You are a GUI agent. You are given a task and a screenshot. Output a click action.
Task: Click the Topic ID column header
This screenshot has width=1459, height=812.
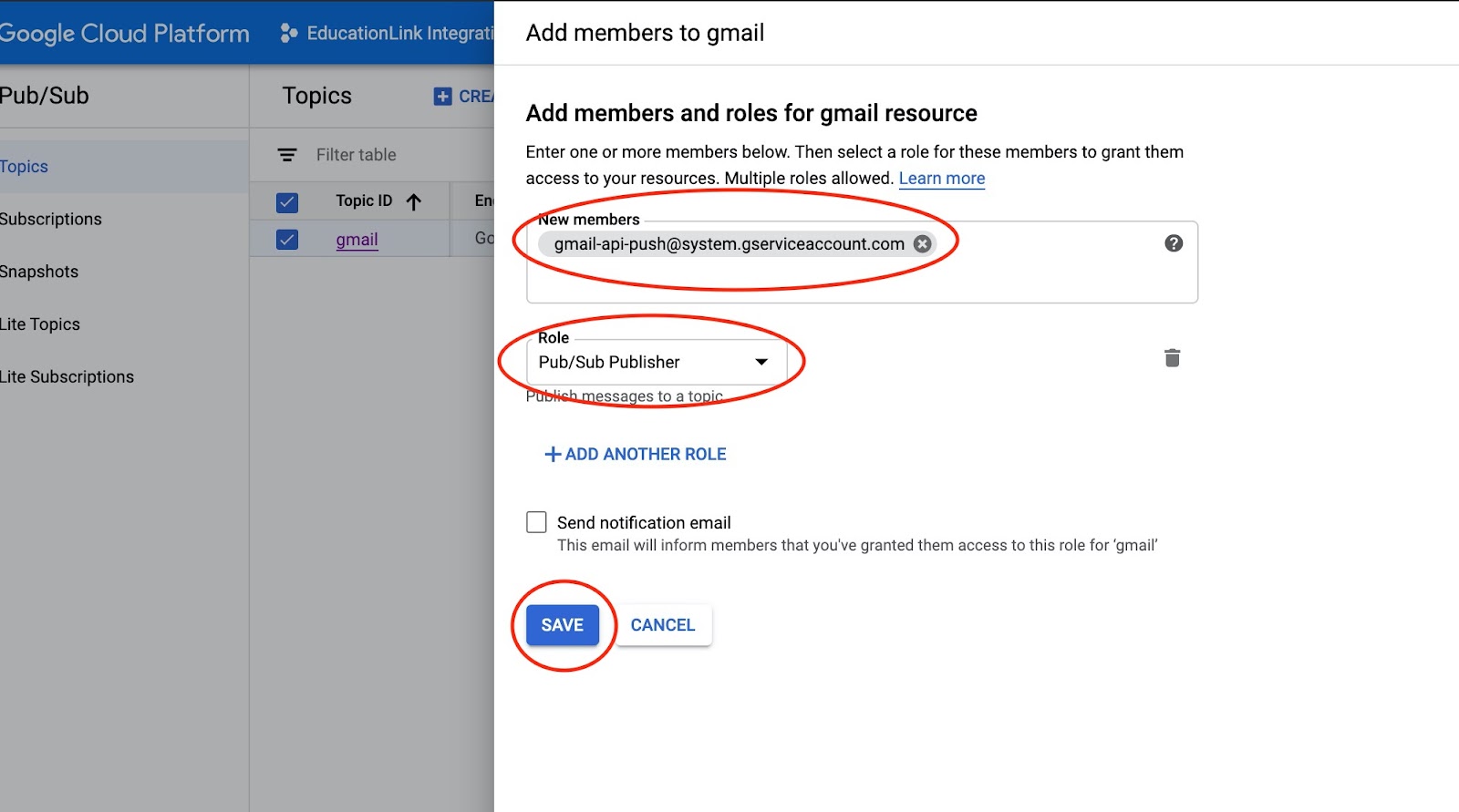364,200
